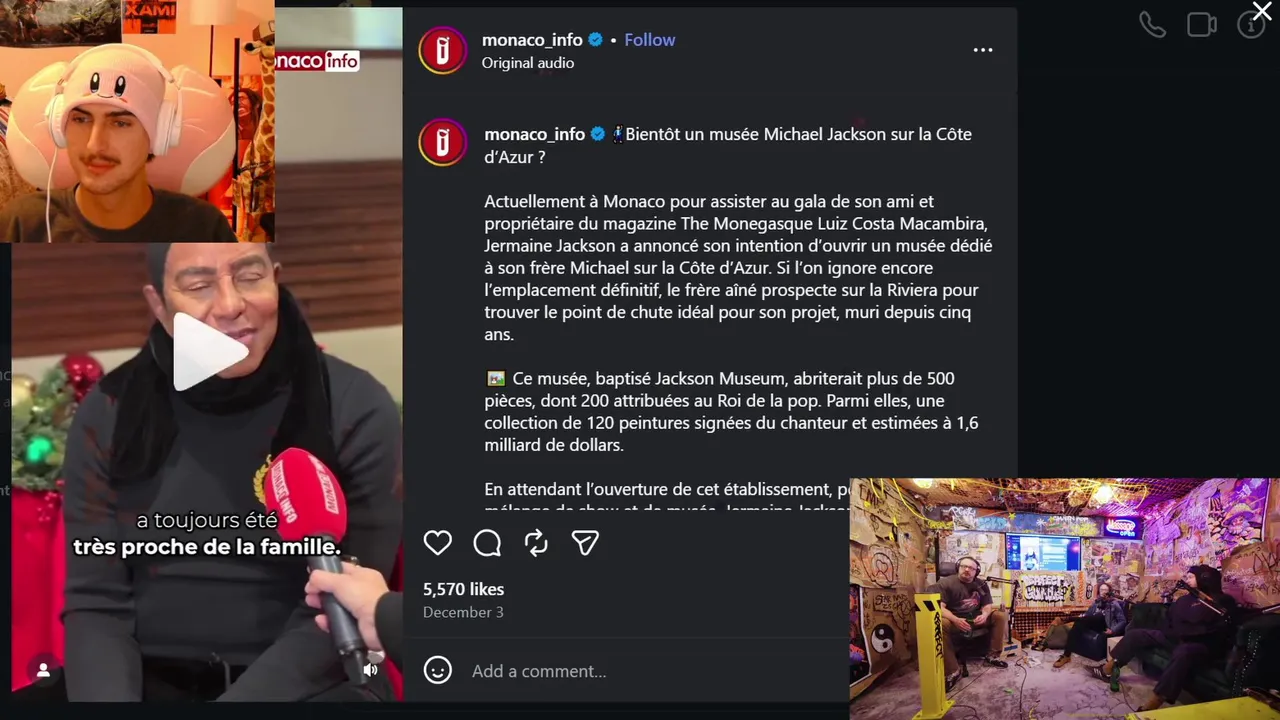Start a video call with the camera icon
The width and height of the screenshot is (1280, 720).
1201,25
